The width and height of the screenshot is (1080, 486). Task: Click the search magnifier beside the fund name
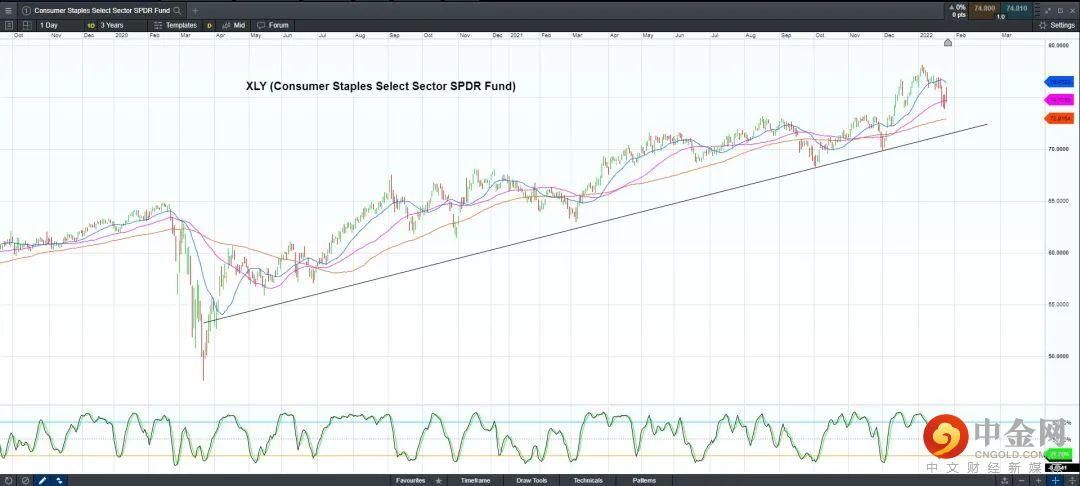177,10
